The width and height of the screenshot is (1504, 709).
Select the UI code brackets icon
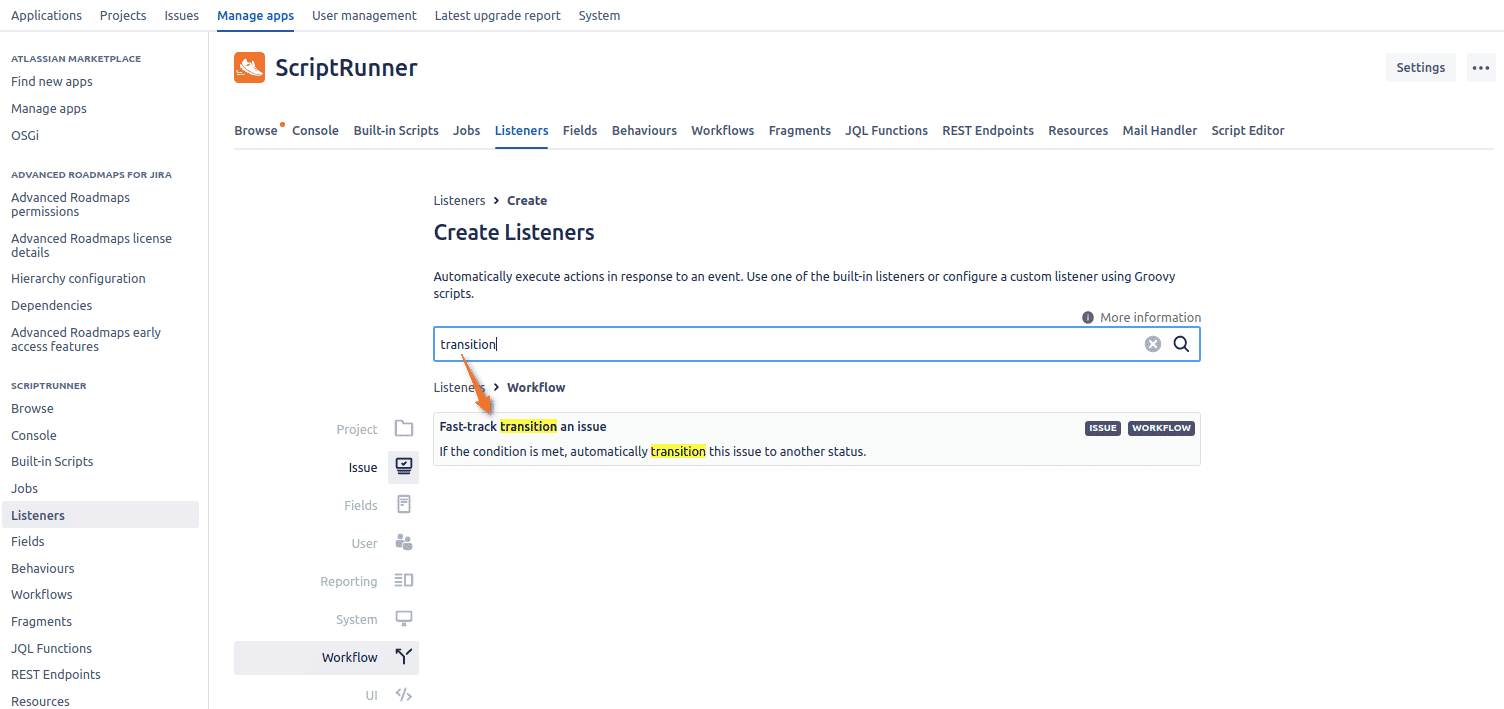[x=404, y=695]
